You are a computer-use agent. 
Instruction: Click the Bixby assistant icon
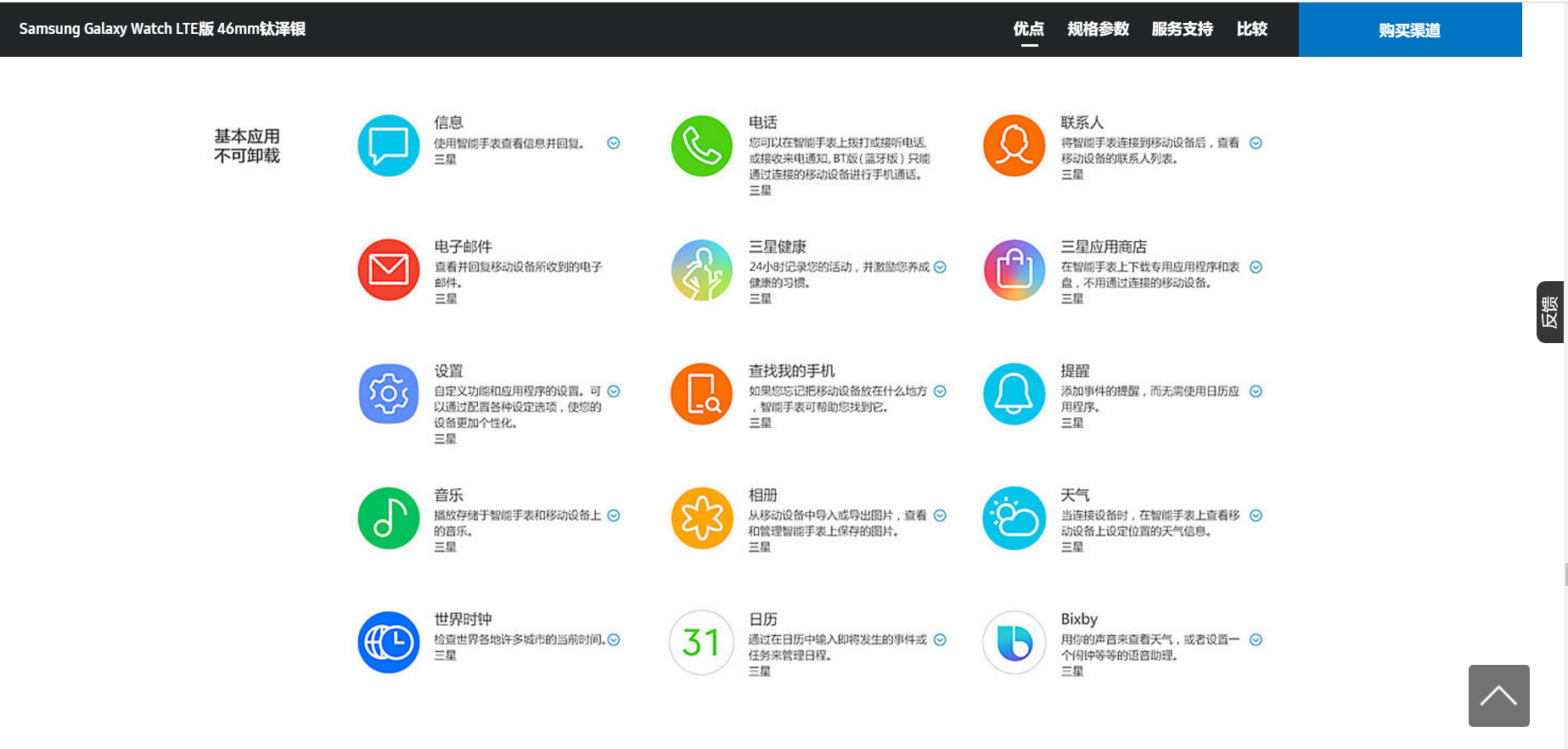[1014, 642]
